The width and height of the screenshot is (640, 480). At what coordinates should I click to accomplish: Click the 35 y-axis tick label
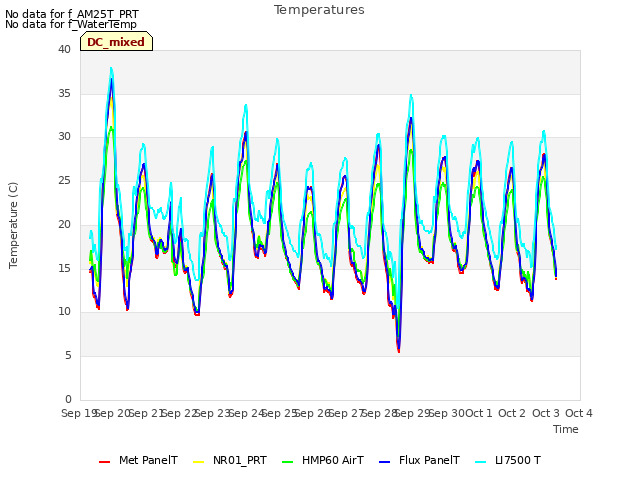coord(64,93)
